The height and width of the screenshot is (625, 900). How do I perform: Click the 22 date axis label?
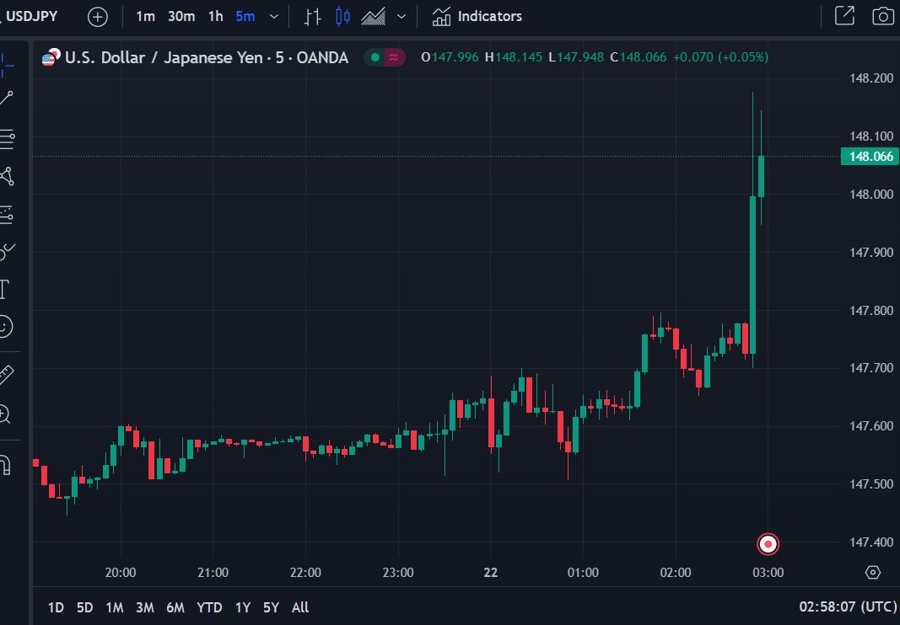point(491,573)
